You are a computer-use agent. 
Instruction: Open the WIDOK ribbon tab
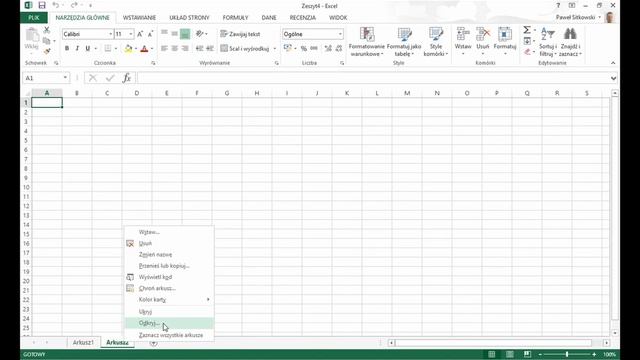[338, 18]
